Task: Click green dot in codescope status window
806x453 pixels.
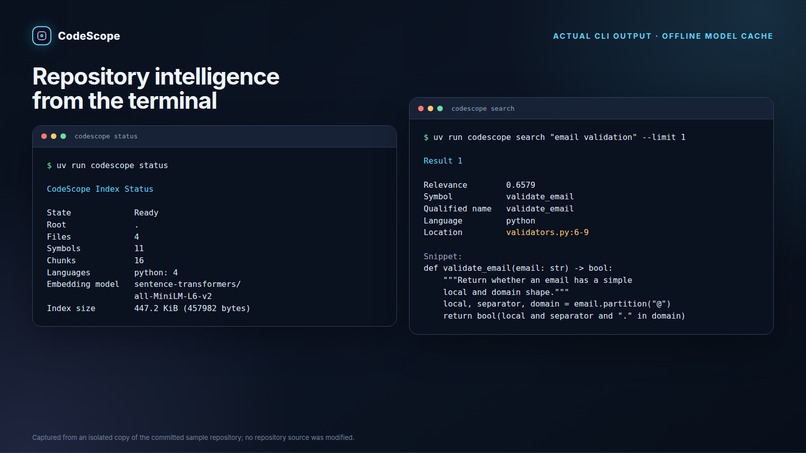Action: [63, 136]
